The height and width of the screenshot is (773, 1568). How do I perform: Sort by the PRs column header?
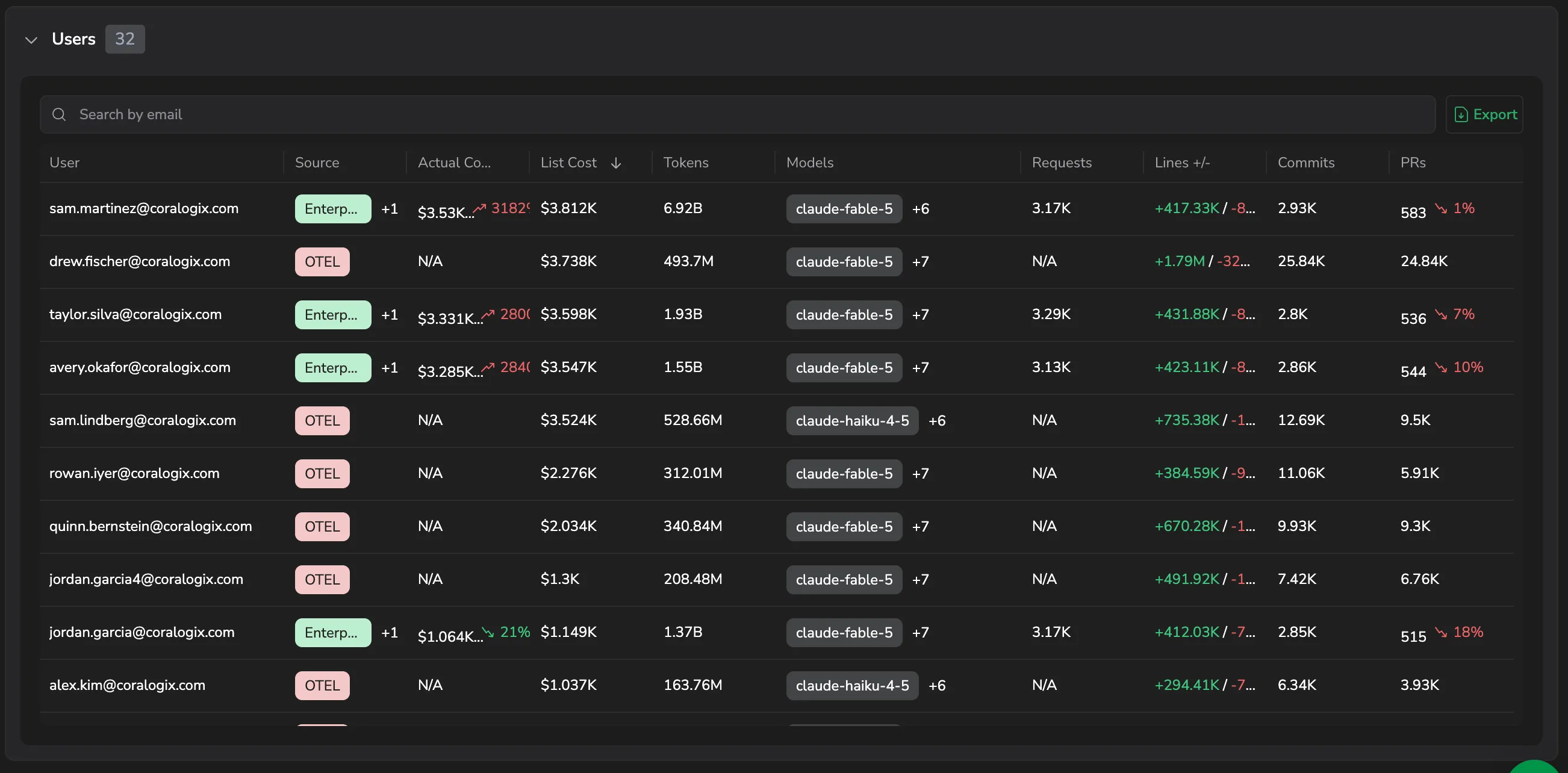pos(1413,163)
